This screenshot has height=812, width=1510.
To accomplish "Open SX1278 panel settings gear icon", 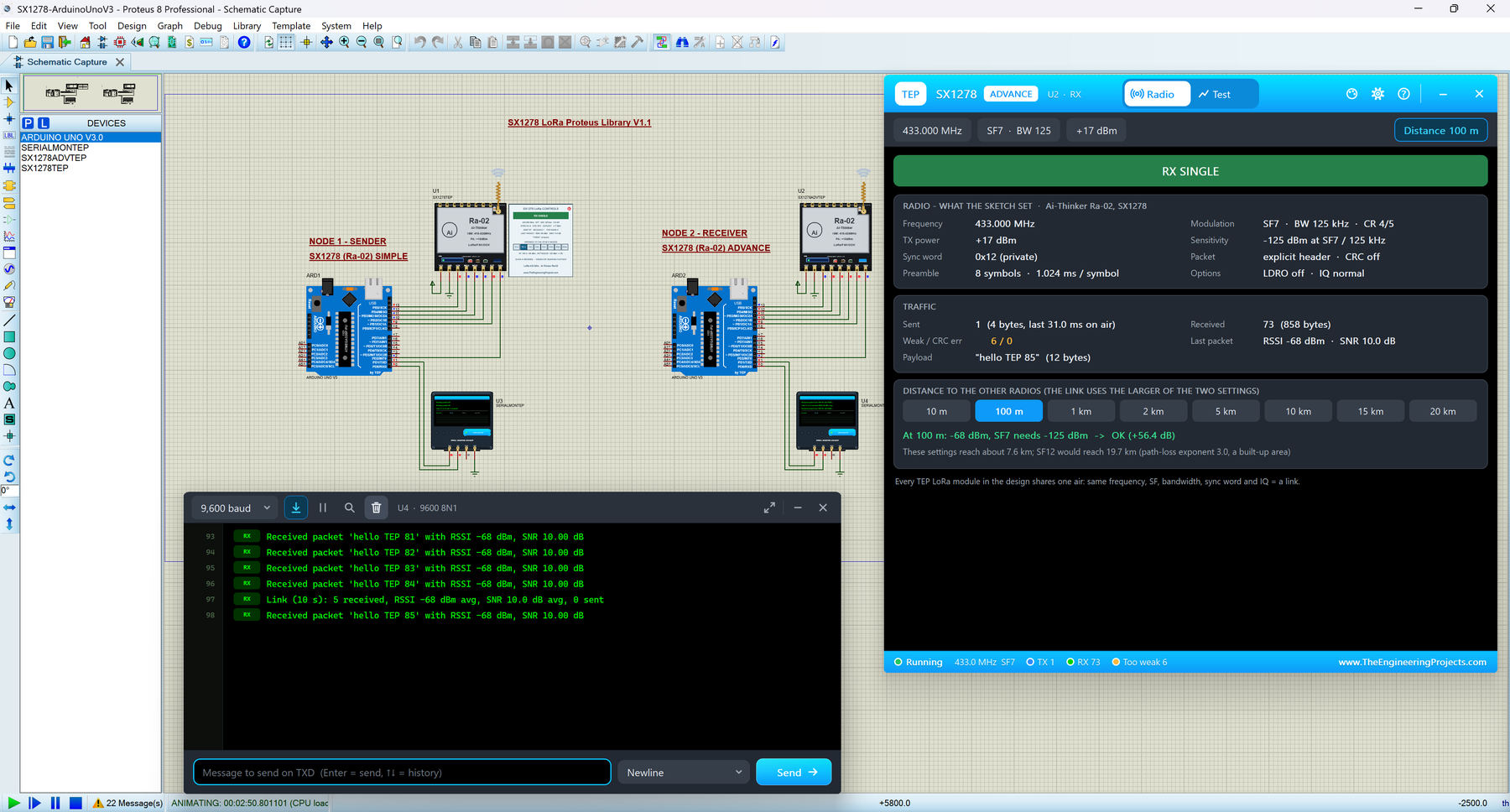I will pyautogui.click(x=1377, y=94).
